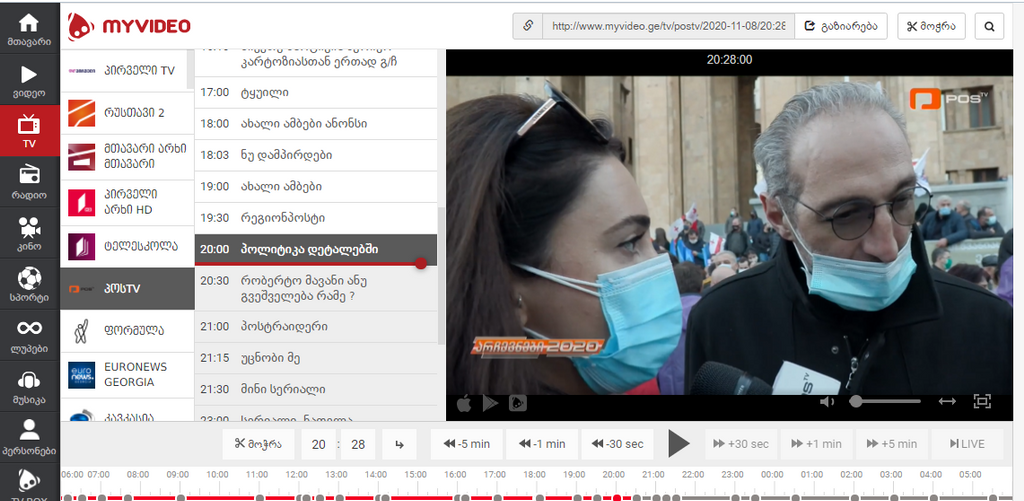Open the 18:03 ნუ დამპირდები program
Viewport: 1024px width, 501px height.
tap(316, 155)
